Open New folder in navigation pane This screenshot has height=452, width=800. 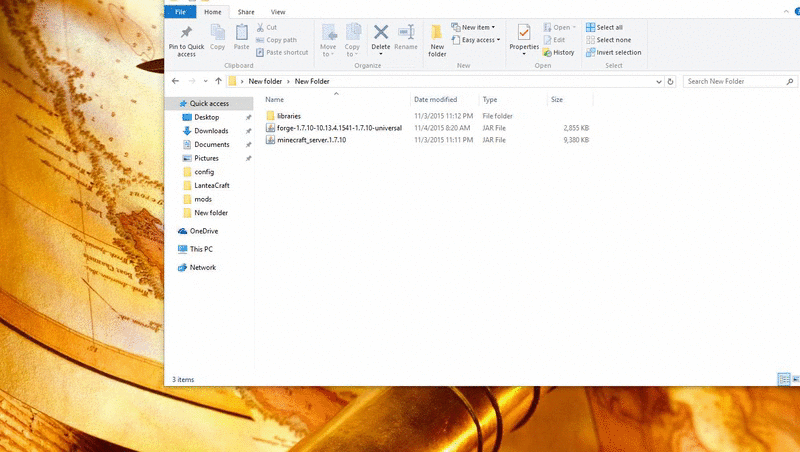211,213
